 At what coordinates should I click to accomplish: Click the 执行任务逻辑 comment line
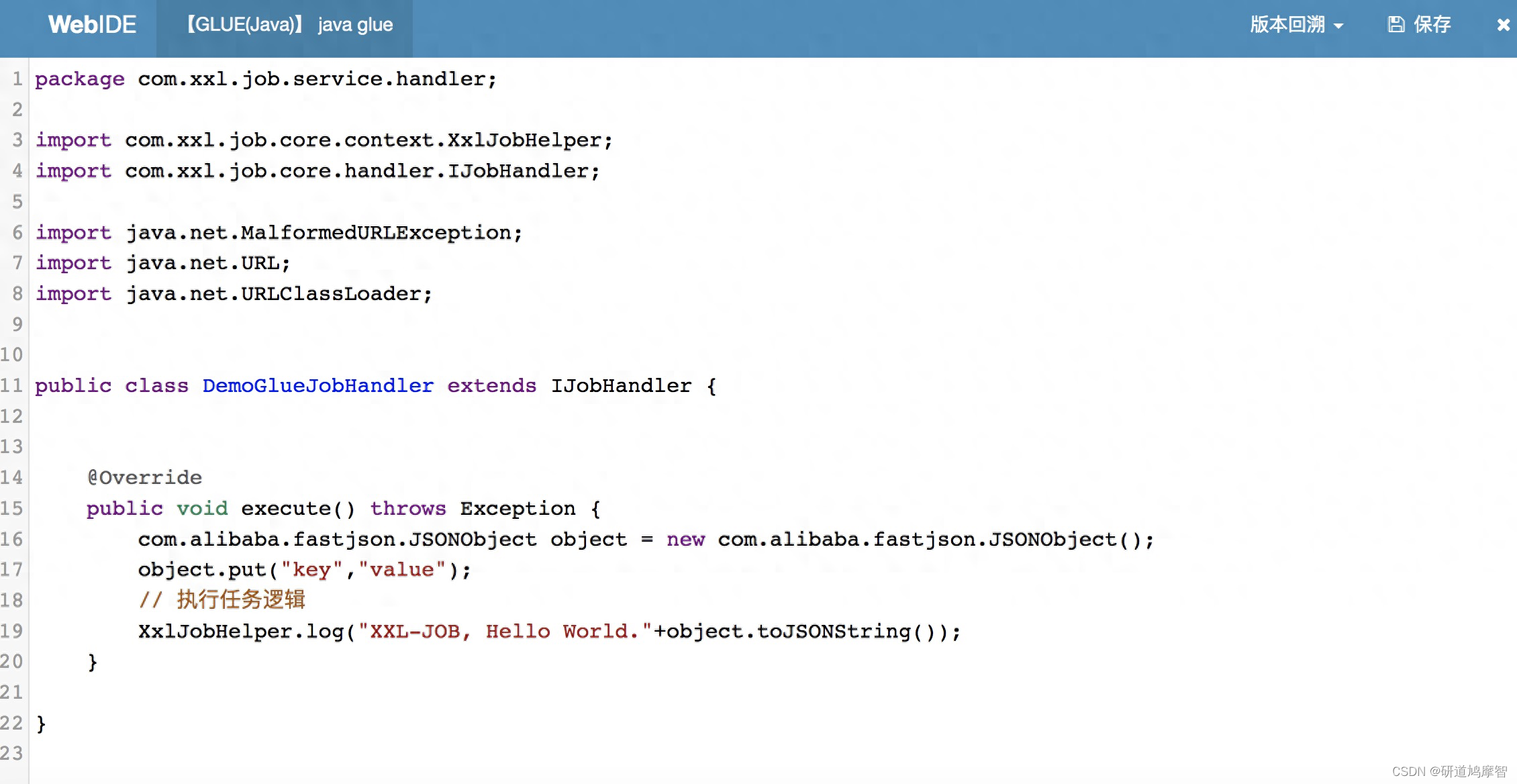pos(222,600)
